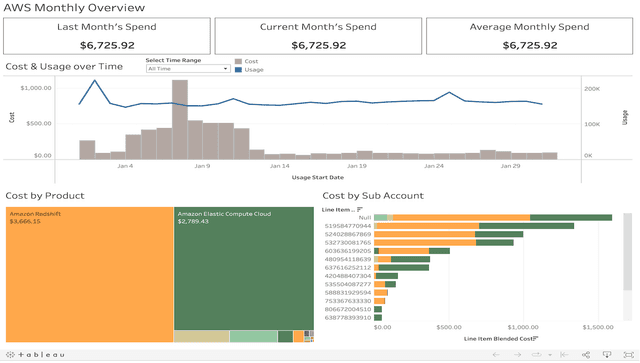Click the Revert (reset view) icon

(x=564, y=354)
